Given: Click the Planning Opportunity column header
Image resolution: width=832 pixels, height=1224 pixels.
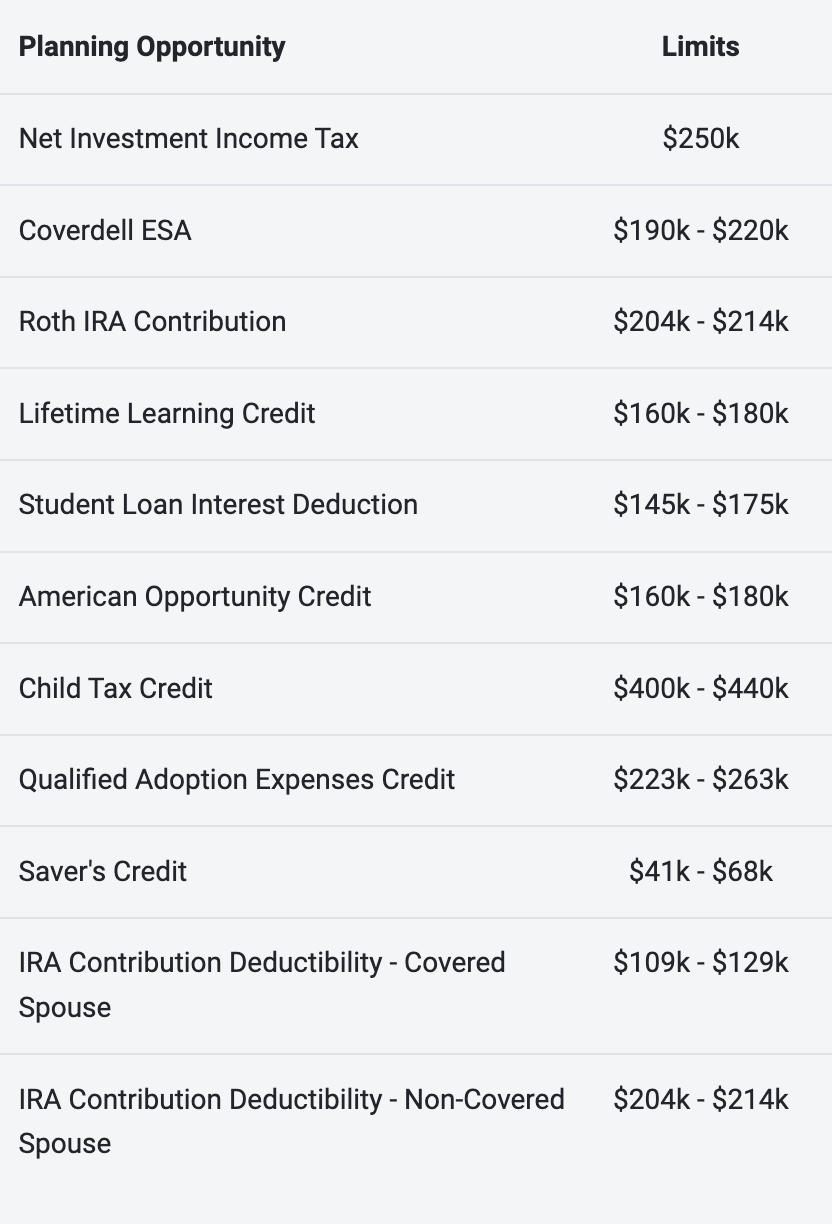Looking at the screenshot, I should 152,47.
